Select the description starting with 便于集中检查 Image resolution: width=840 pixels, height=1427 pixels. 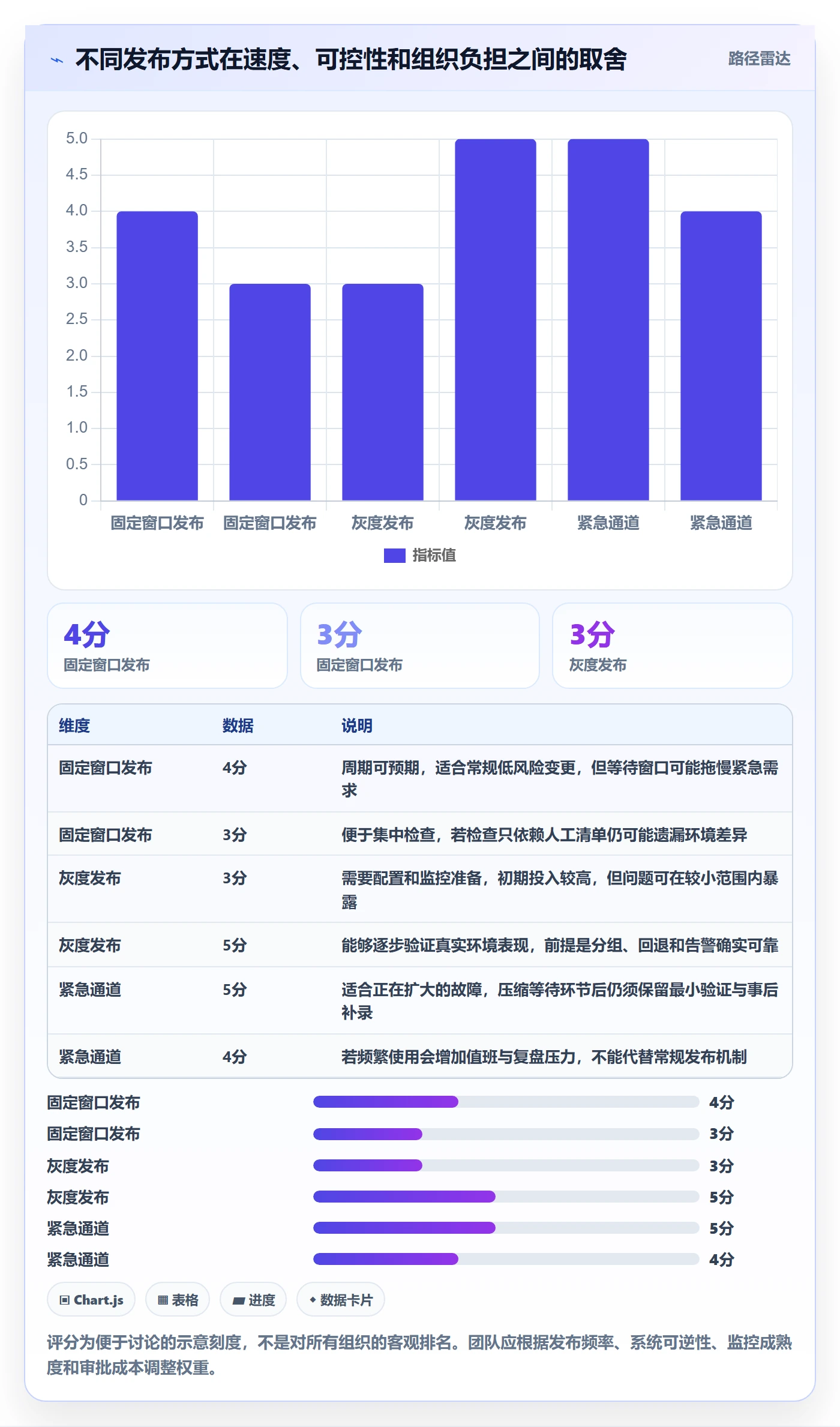[544, 835]
